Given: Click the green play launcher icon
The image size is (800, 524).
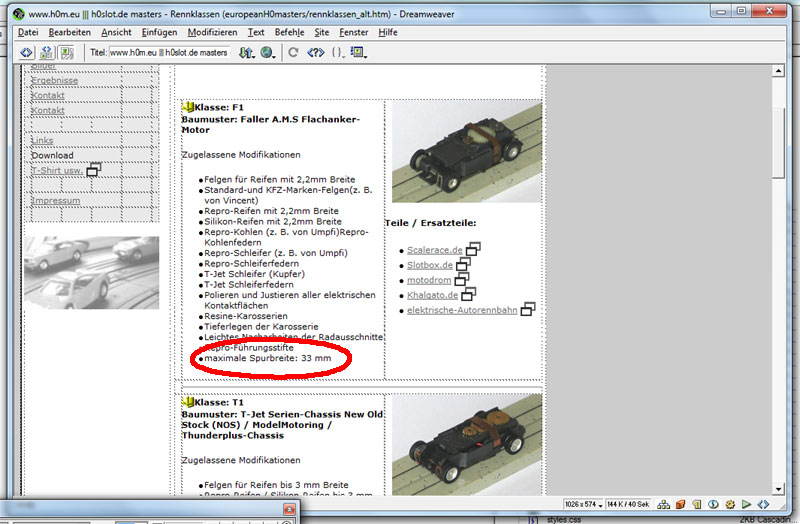Looking at the screenshot, I should click(746, 504).
